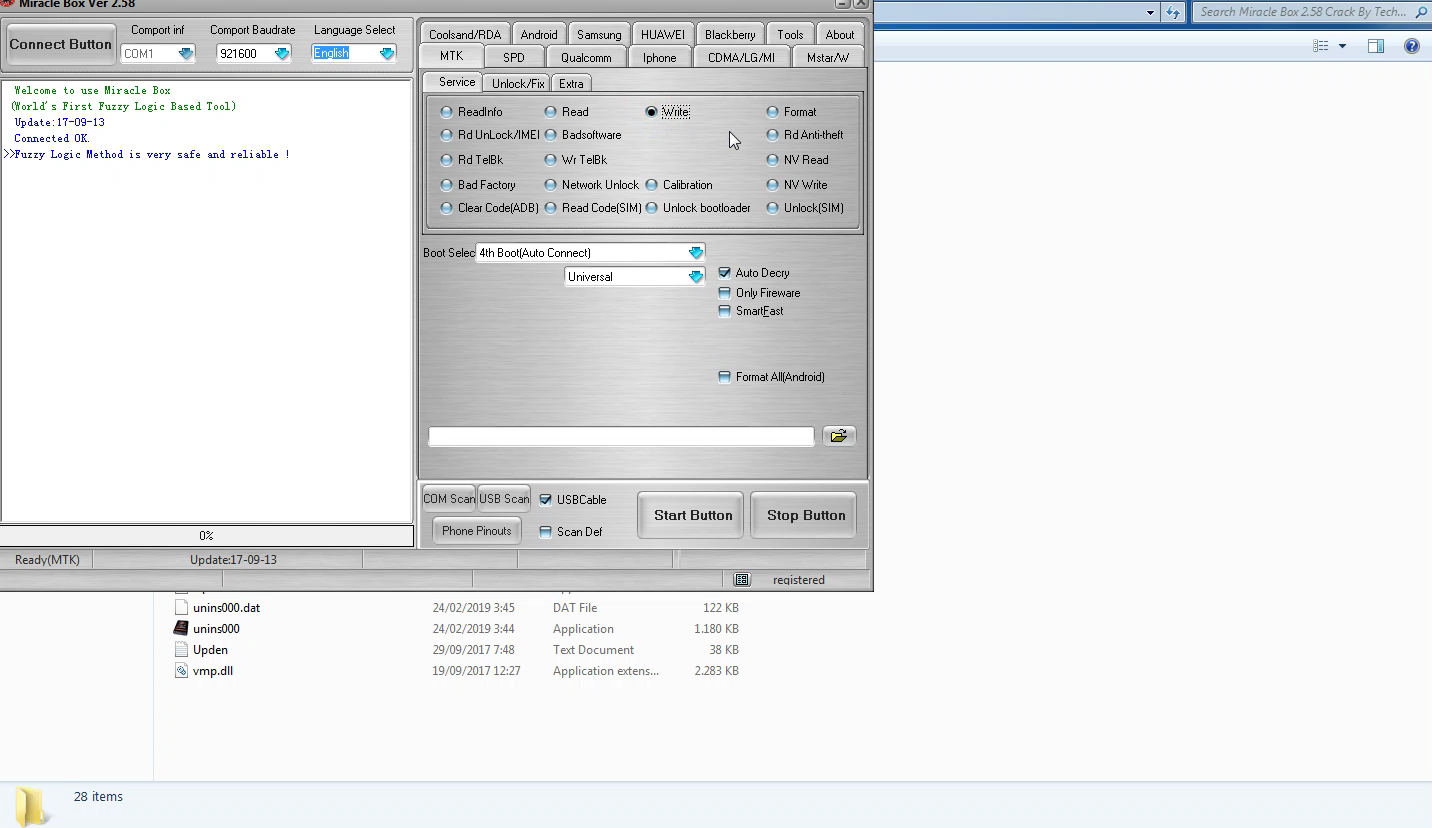Select the Format radio option
This screenshot has width=1432, height=828.
pos(772,112)
